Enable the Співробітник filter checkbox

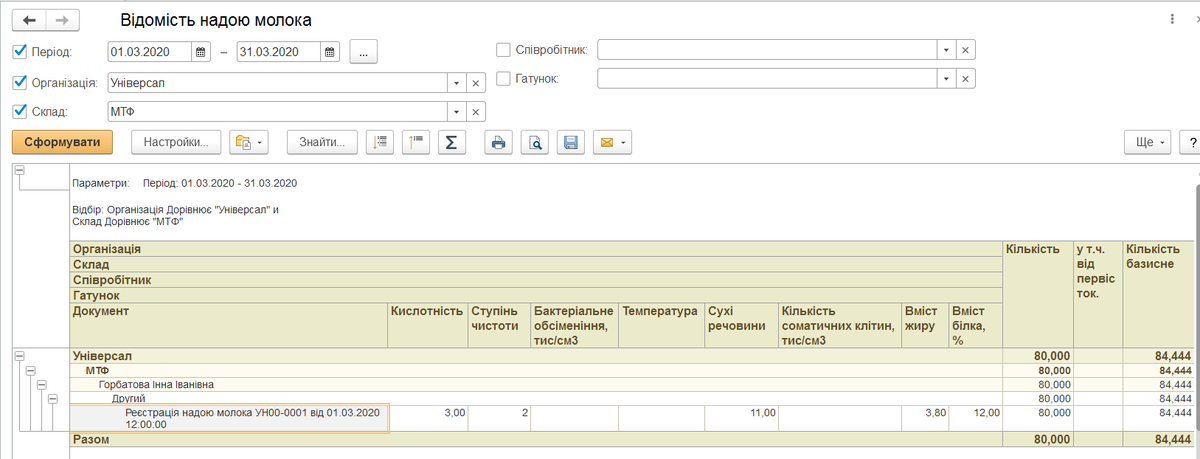pyautogui.click(x=503, y=49)
